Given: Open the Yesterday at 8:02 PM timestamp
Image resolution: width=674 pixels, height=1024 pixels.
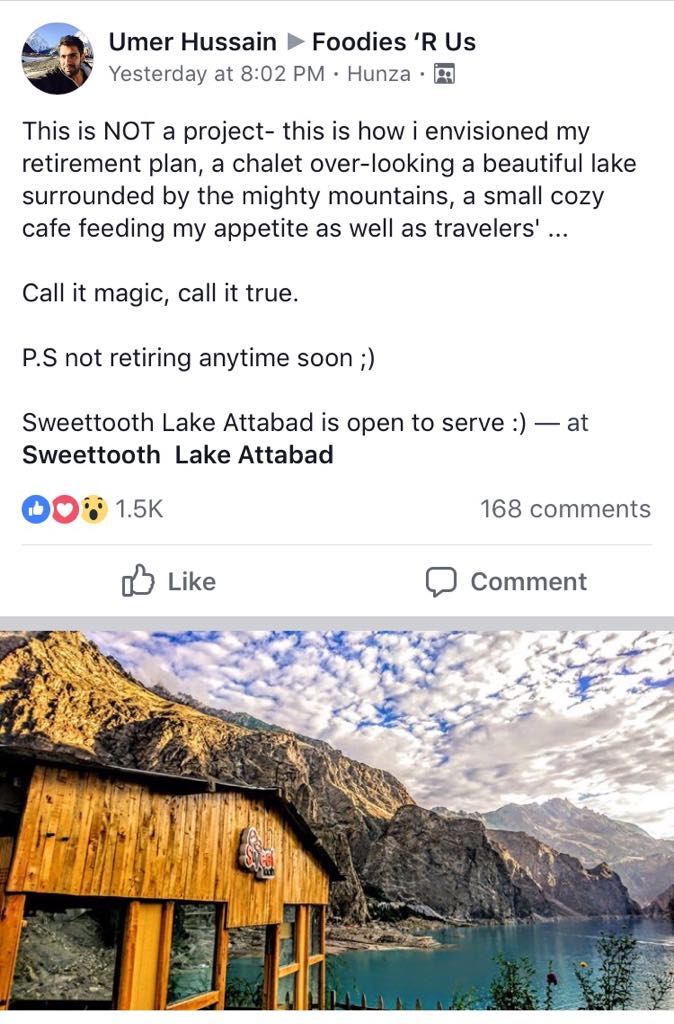Looking at the screenshot, I should [x=216, y=74].
